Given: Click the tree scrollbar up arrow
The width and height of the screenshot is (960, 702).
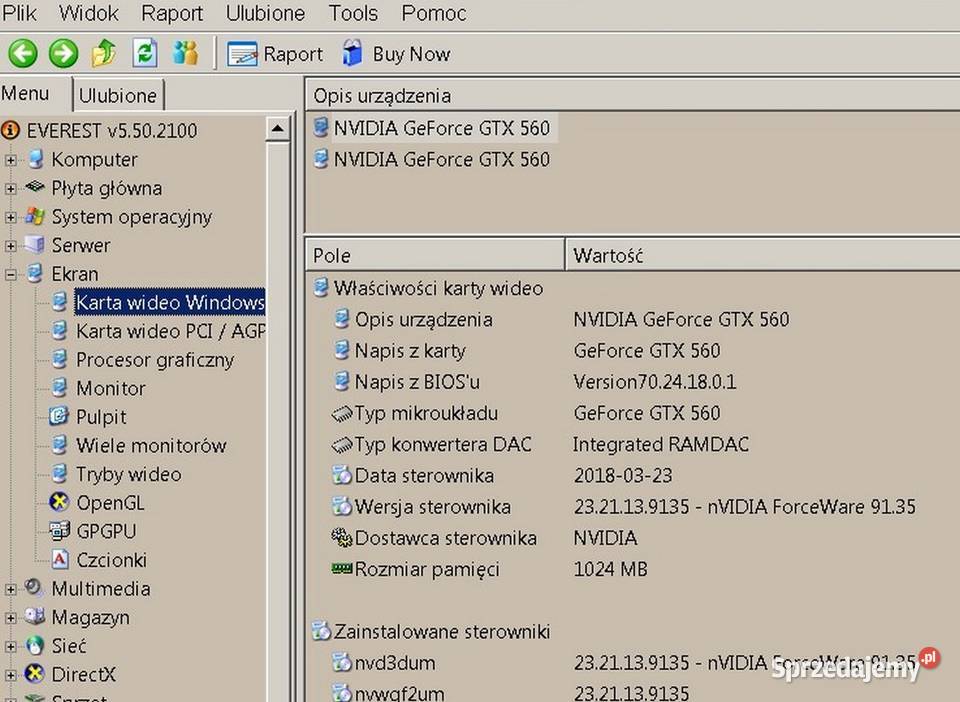Looking at the screenshot, I should point(277,129).
